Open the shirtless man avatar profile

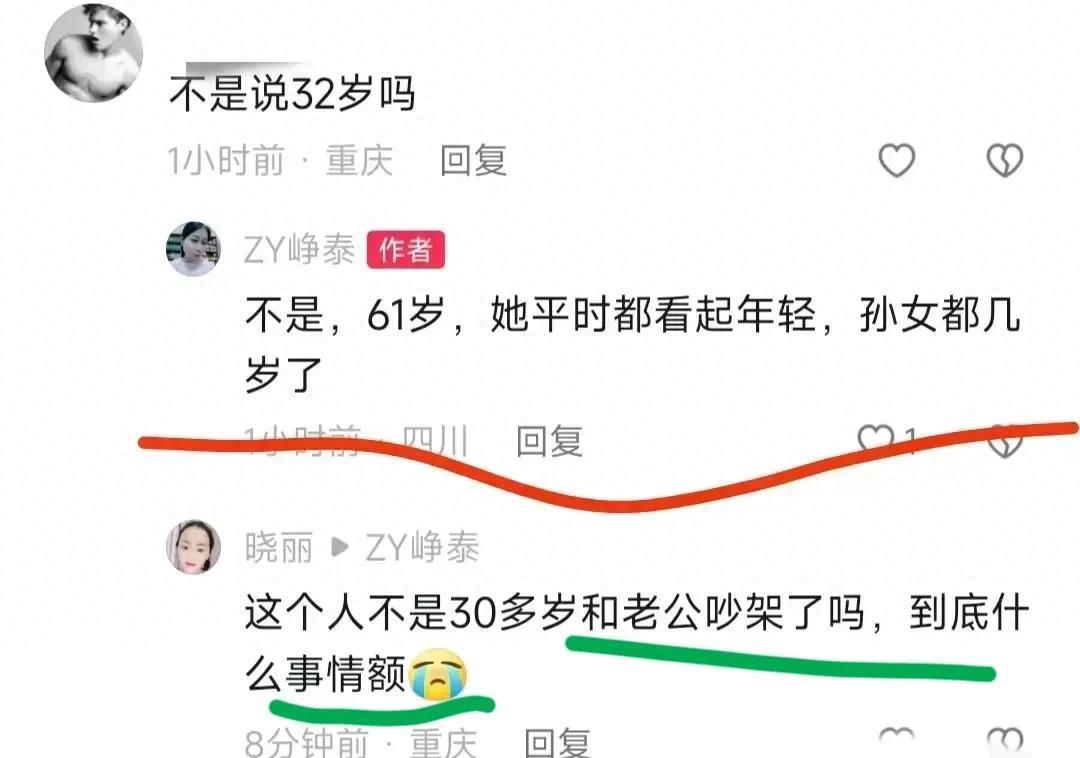(93, 53)
